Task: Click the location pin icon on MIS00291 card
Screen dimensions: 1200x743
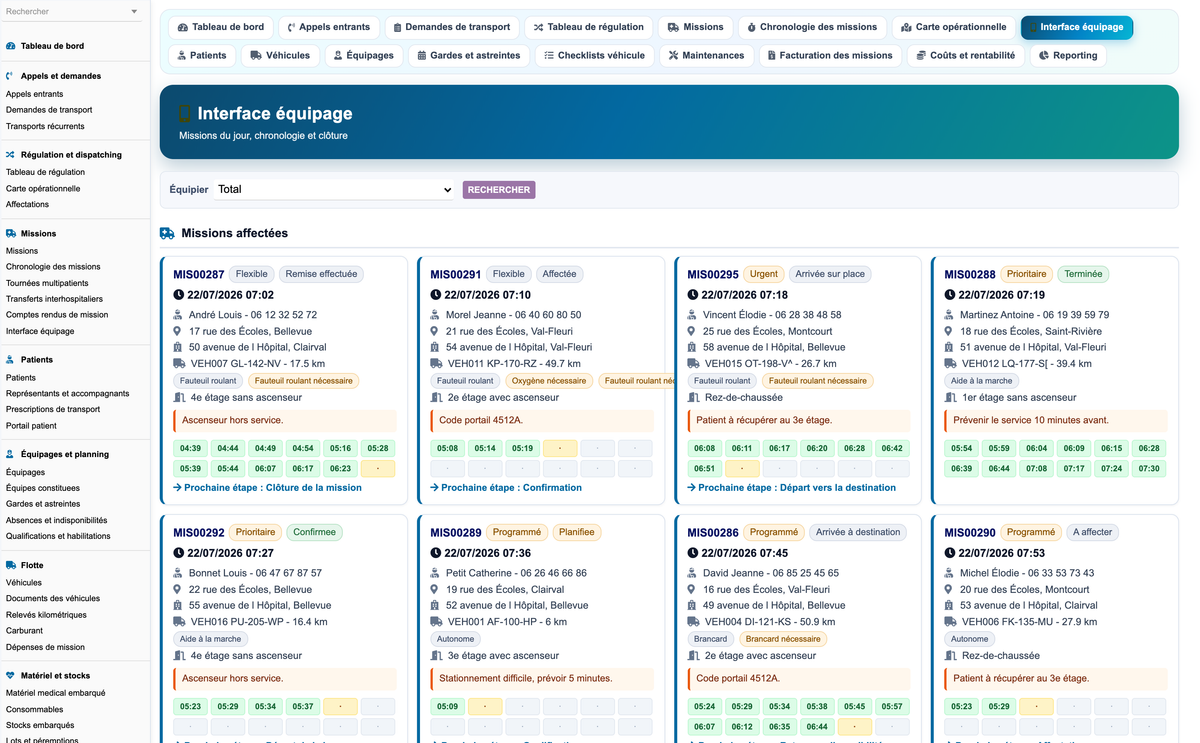Action: click(436, 331)
